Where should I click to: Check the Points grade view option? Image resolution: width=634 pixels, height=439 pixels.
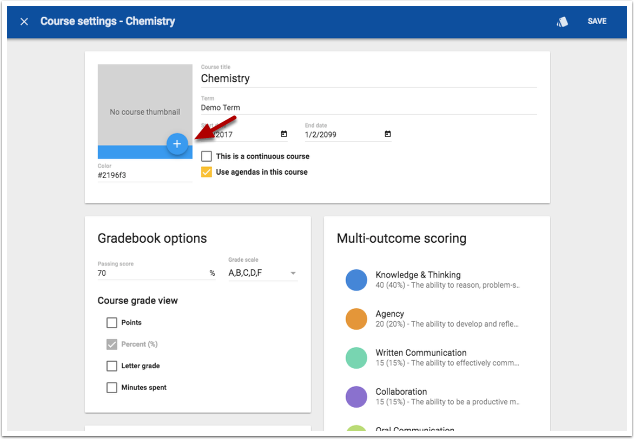[112, 323]
